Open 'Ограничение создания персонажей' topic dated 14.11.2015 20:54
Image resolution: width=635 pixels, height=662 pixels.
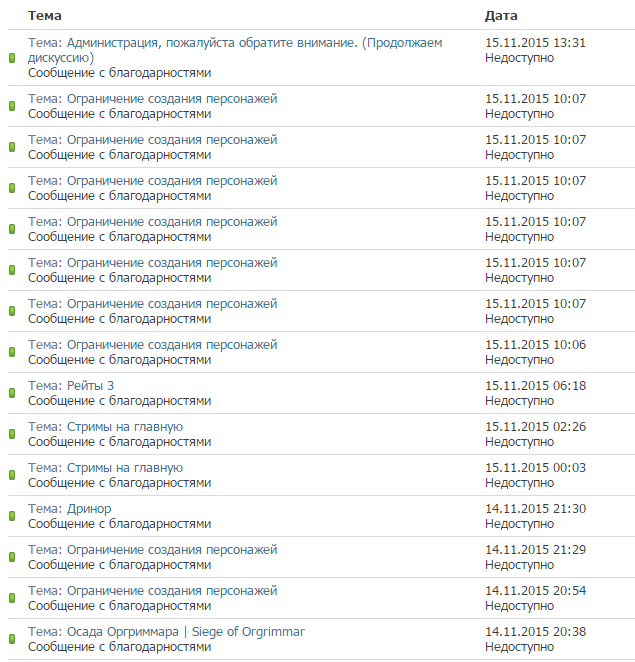pyautogui.click(x=172, y=591)
